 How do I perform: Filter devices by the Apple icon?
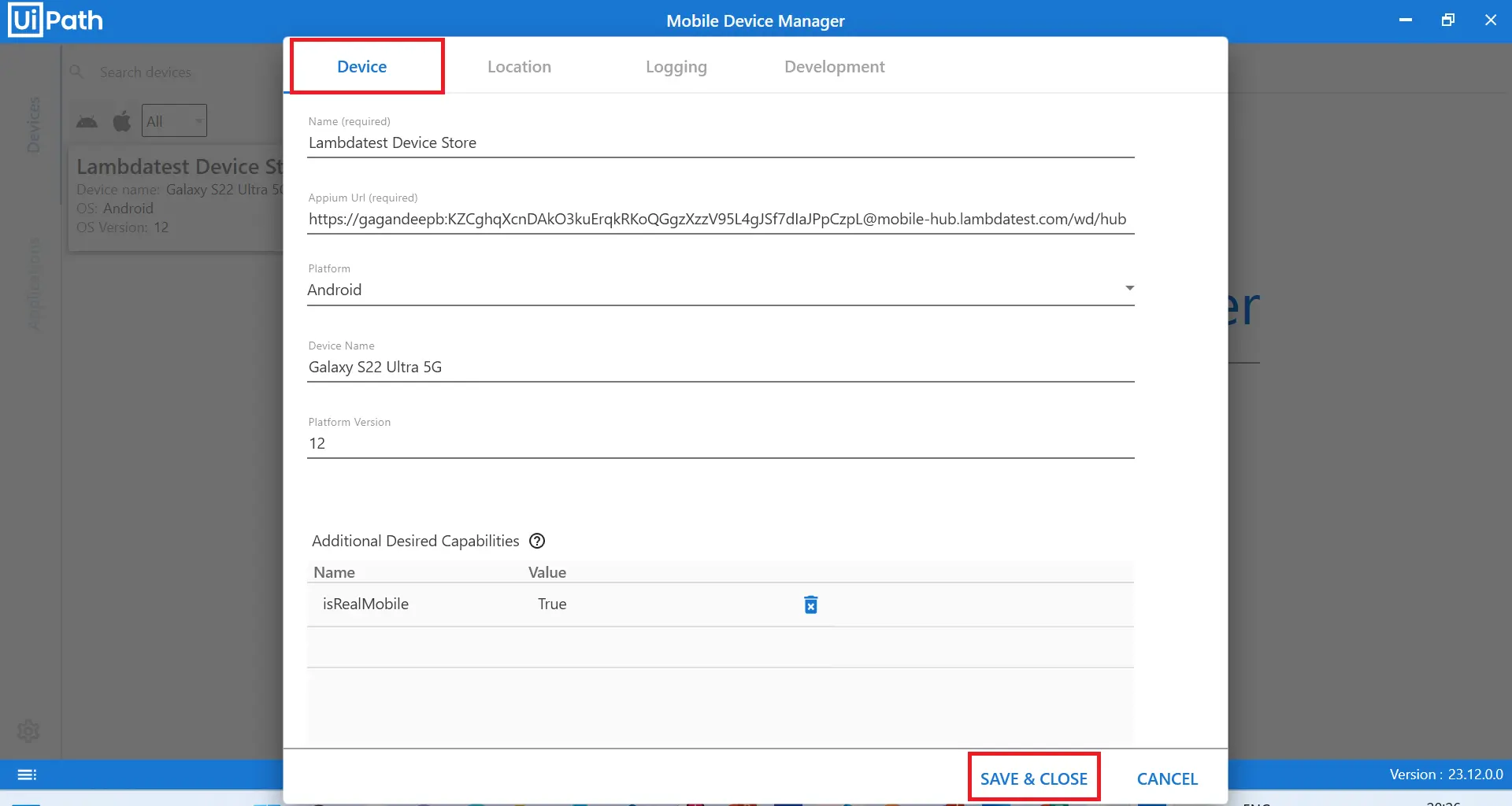122,121
